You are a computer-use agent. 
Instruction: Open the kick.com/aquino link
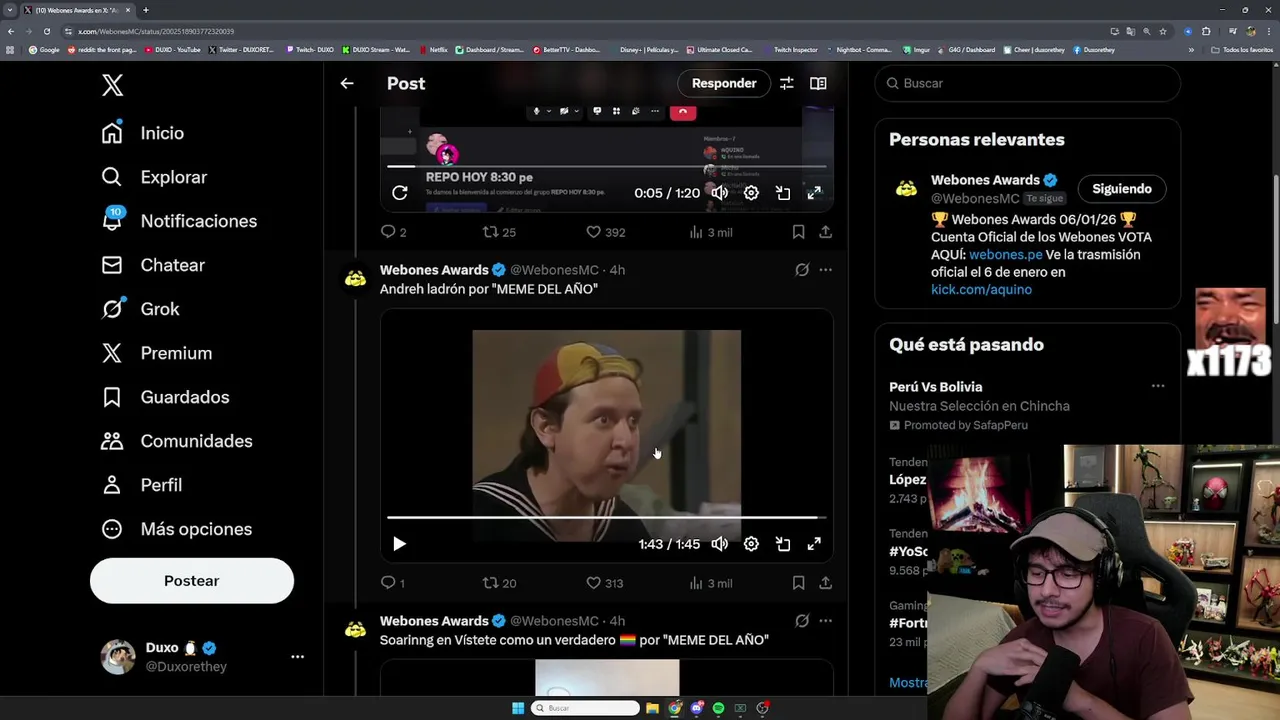[x=981, y=290]
